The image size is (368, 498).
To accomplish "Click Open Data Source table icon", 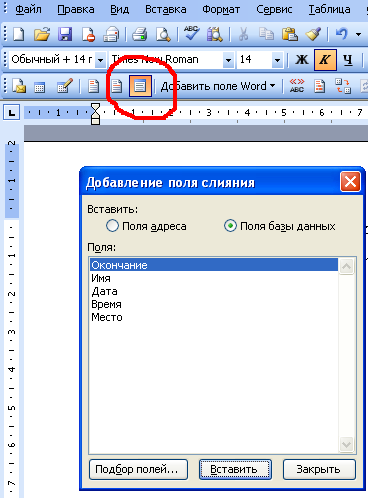I will coord(40,87).
